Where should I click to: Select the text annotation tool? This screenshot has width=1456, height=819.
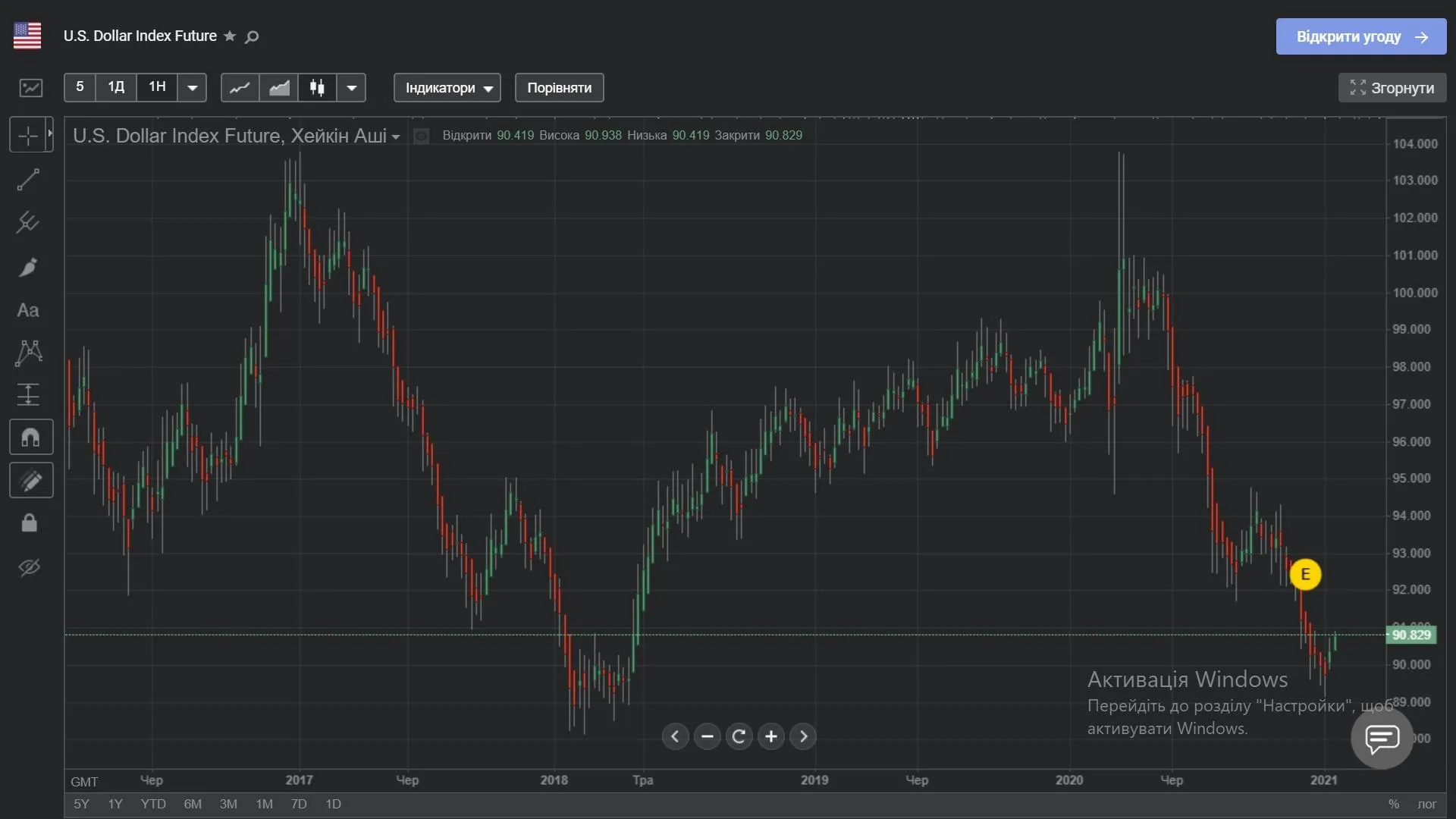pos(28,310)
